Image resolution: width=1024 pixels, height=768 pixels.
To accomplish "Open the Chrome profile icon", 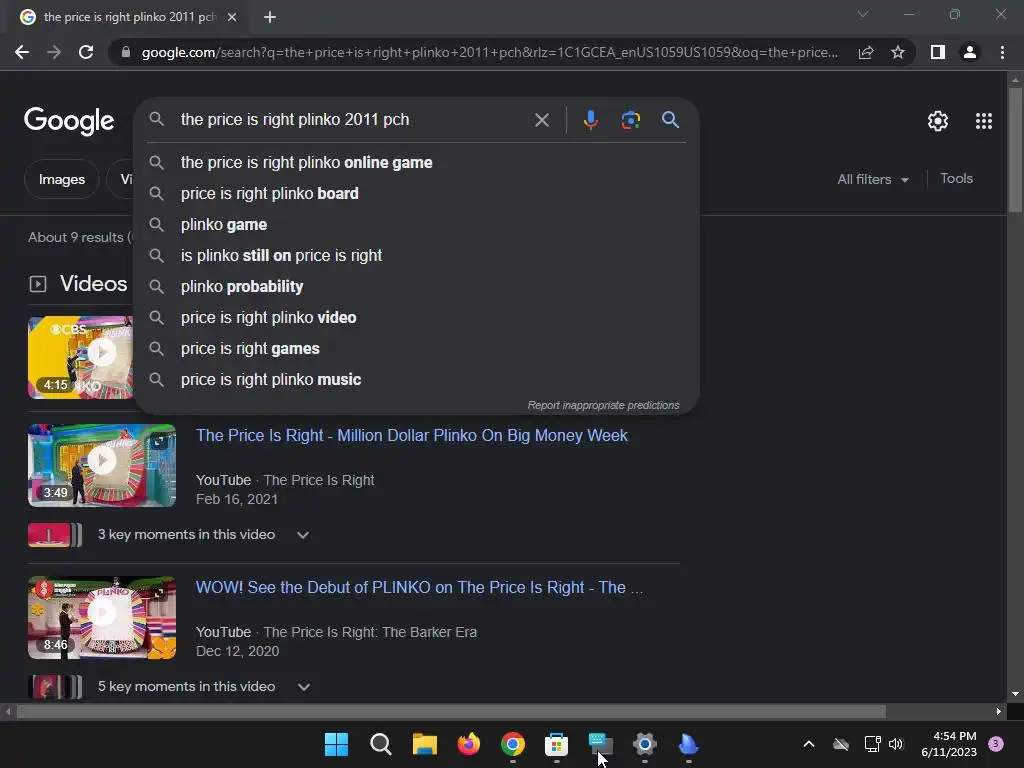I will pos(969,52).
